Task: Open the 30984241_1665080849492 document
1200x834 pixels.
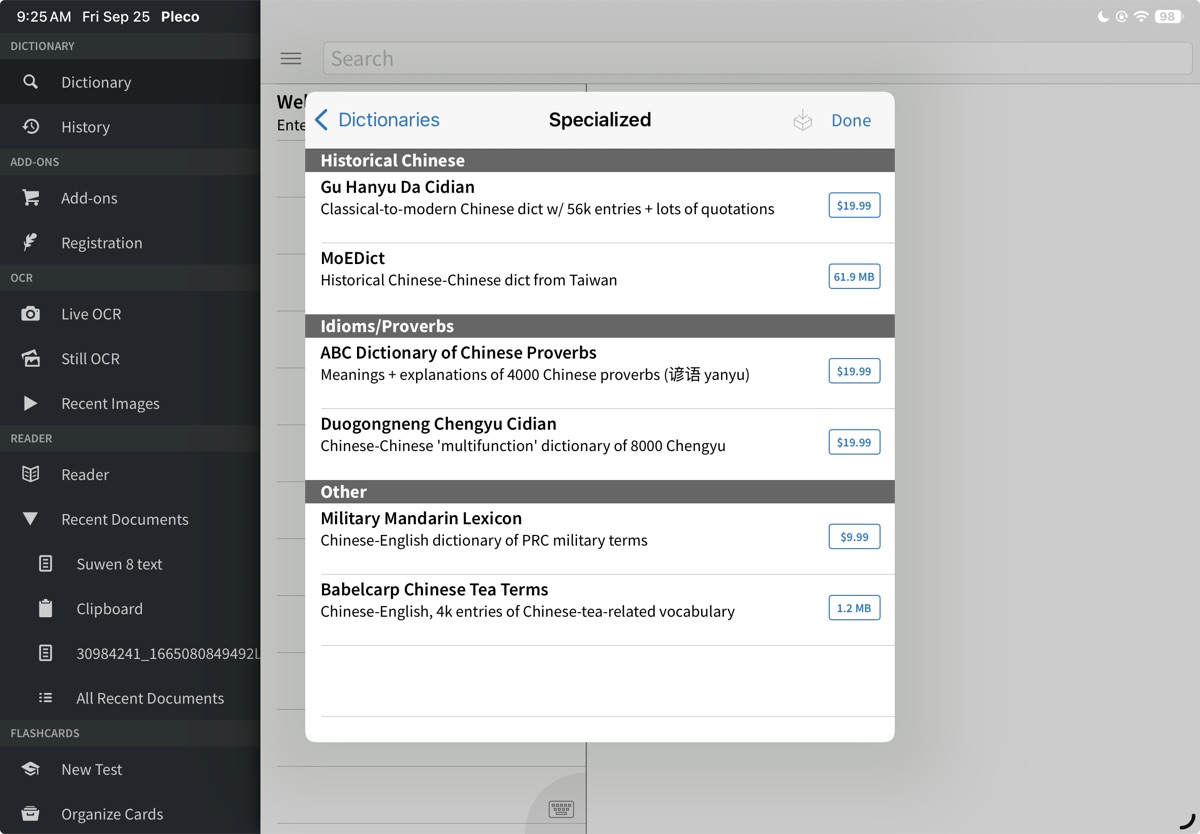Action: (168, 653)
